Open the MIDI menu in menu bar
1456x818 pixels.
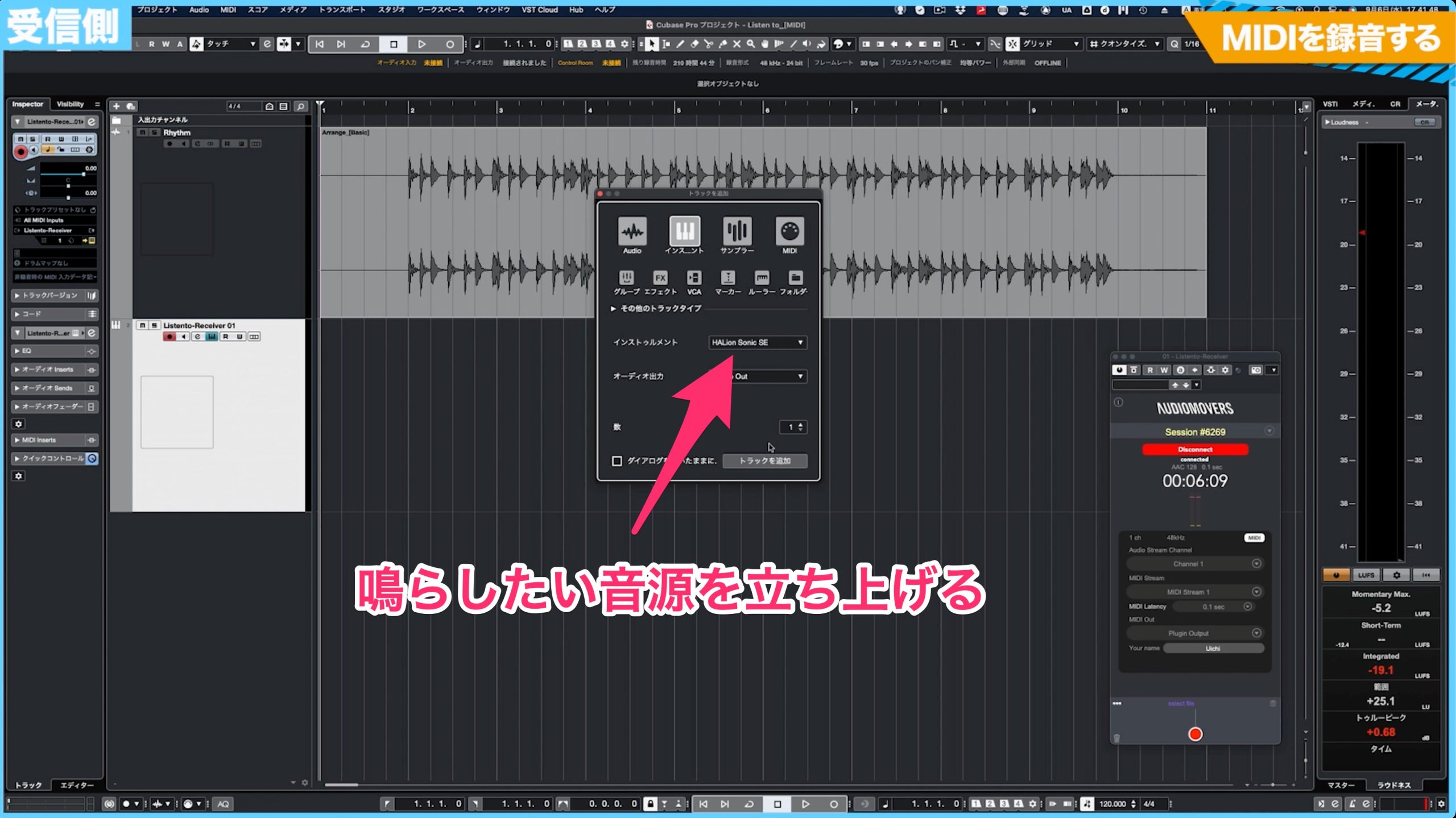228,10
